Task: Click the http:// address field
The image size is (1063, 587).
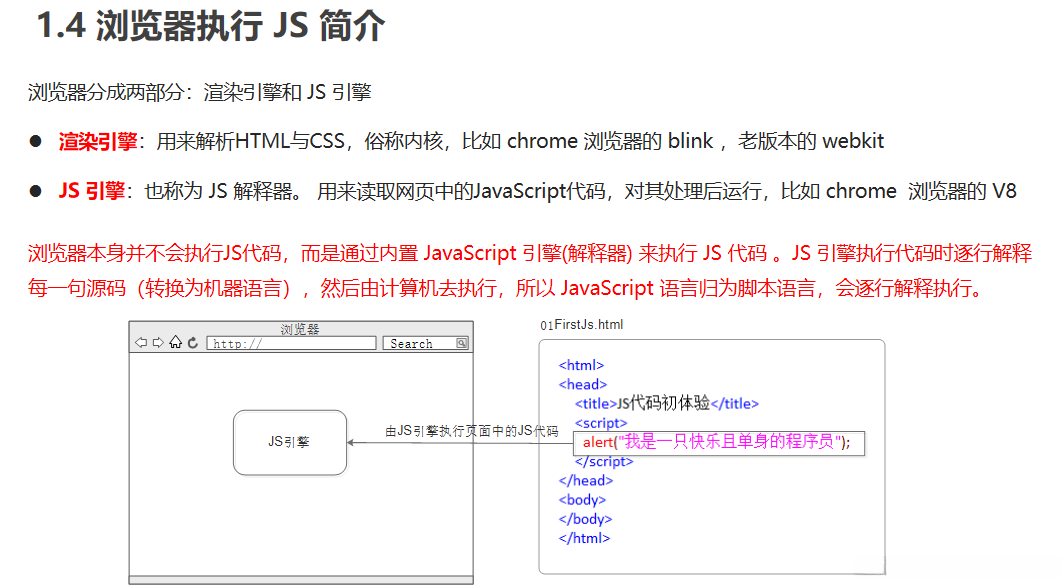Action: point(292,344)
